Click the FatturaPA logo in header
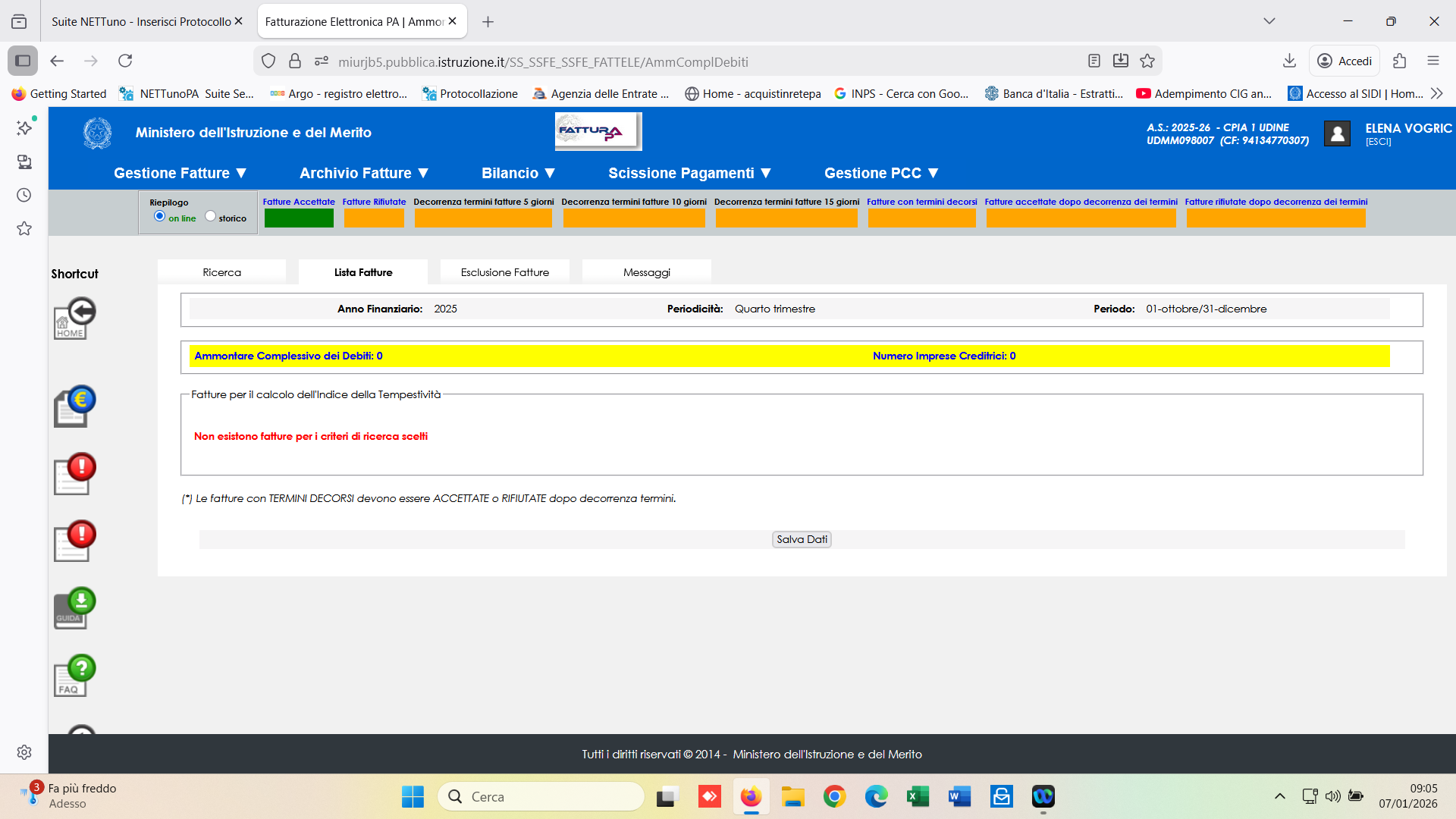The image size is (1456, 819). [x=598, y=131]
